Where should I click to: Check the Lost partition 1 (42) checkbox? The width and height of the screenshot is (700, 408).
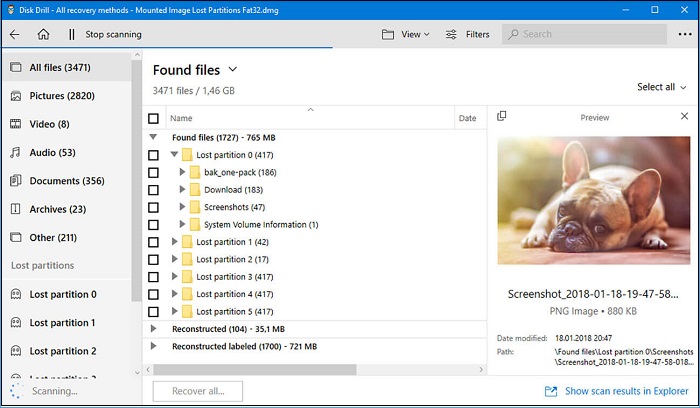click(153, 242)
